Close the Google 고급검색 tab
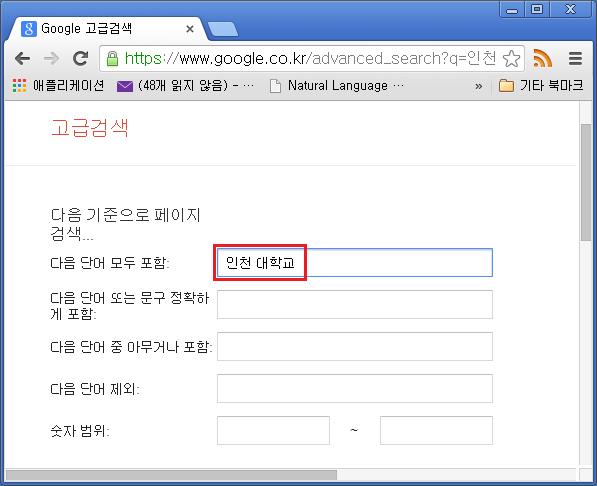Viewport: 597px width, 486px height. pos(190,29)
